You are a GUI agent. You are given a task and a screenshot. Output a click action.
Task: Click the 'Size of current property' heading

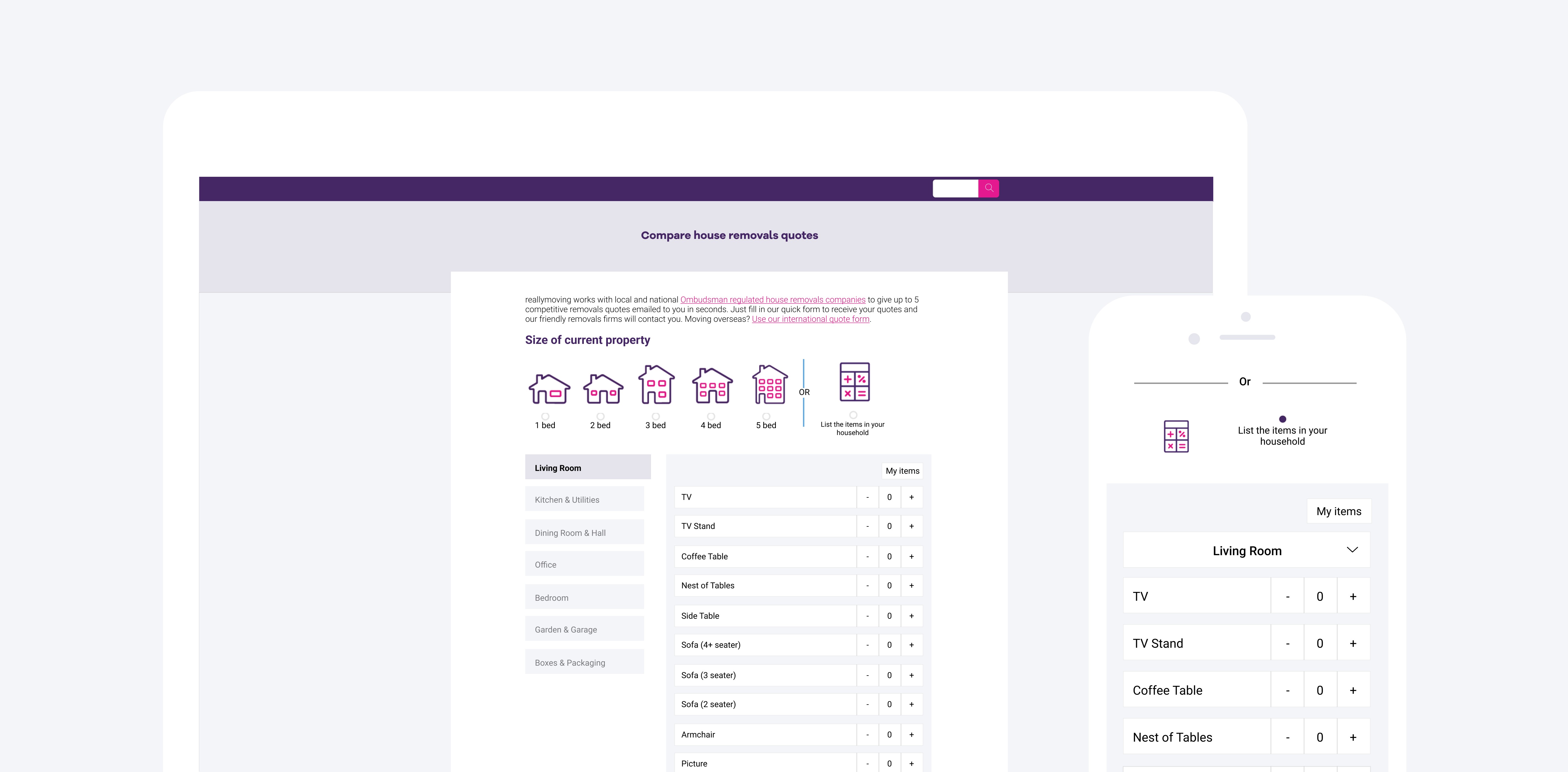point(587,339)
